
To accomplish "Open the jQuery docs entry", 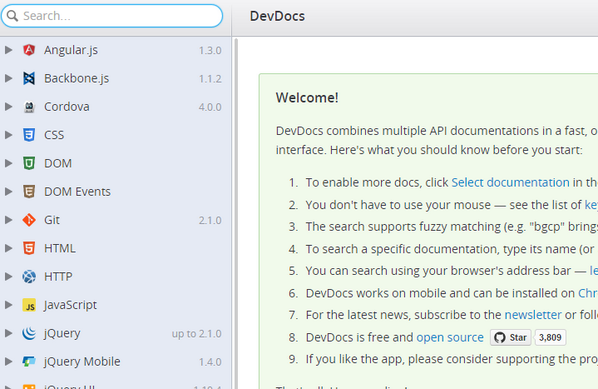I will (116, 333).
